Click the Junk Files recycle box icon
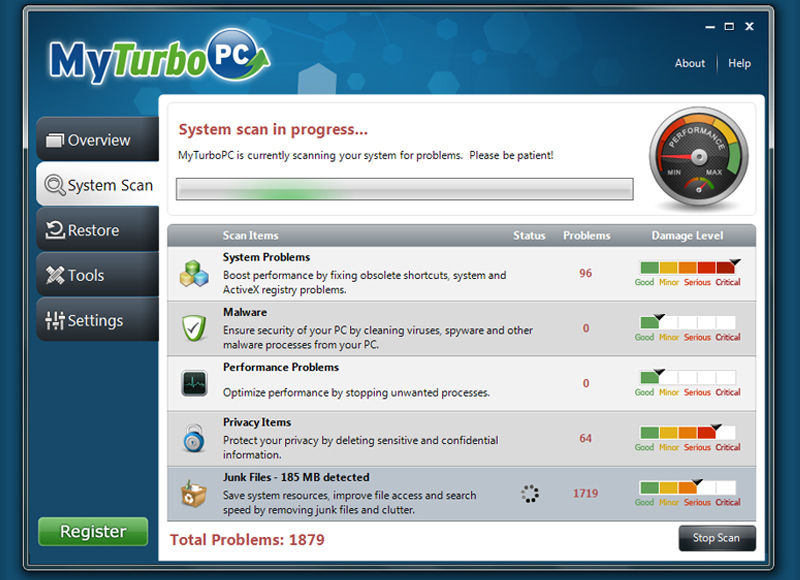The image size is (800, 580). pos(194,494)
